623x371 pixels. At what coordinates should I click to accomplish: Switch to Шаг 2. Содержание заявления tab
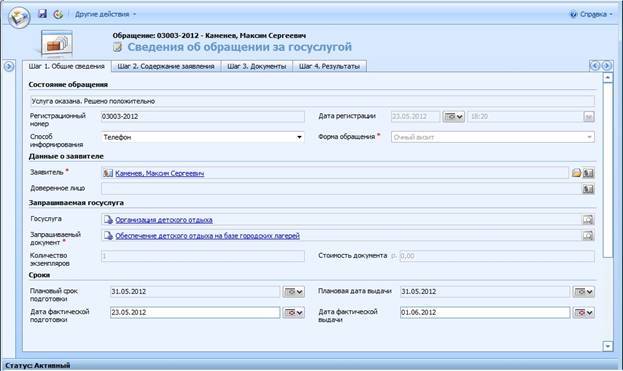[x=166, y=66]
